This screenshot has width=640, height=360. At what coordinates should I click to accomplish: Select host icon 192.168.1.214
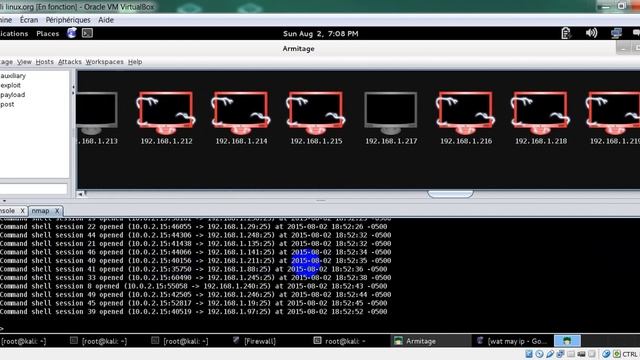click(241, 113)
